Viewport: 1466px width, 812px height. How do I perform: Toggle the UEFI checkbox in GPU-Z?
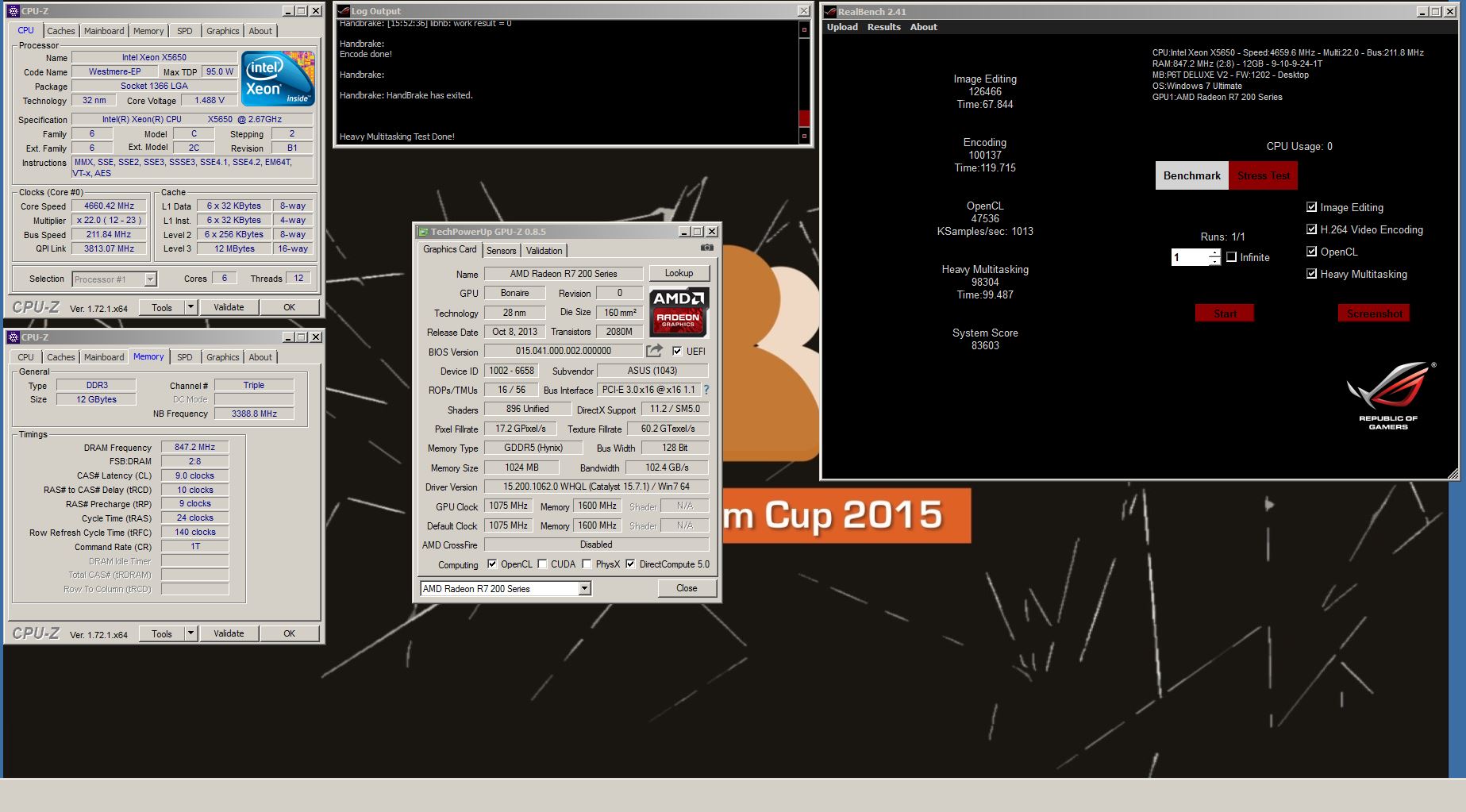[677, 351]
